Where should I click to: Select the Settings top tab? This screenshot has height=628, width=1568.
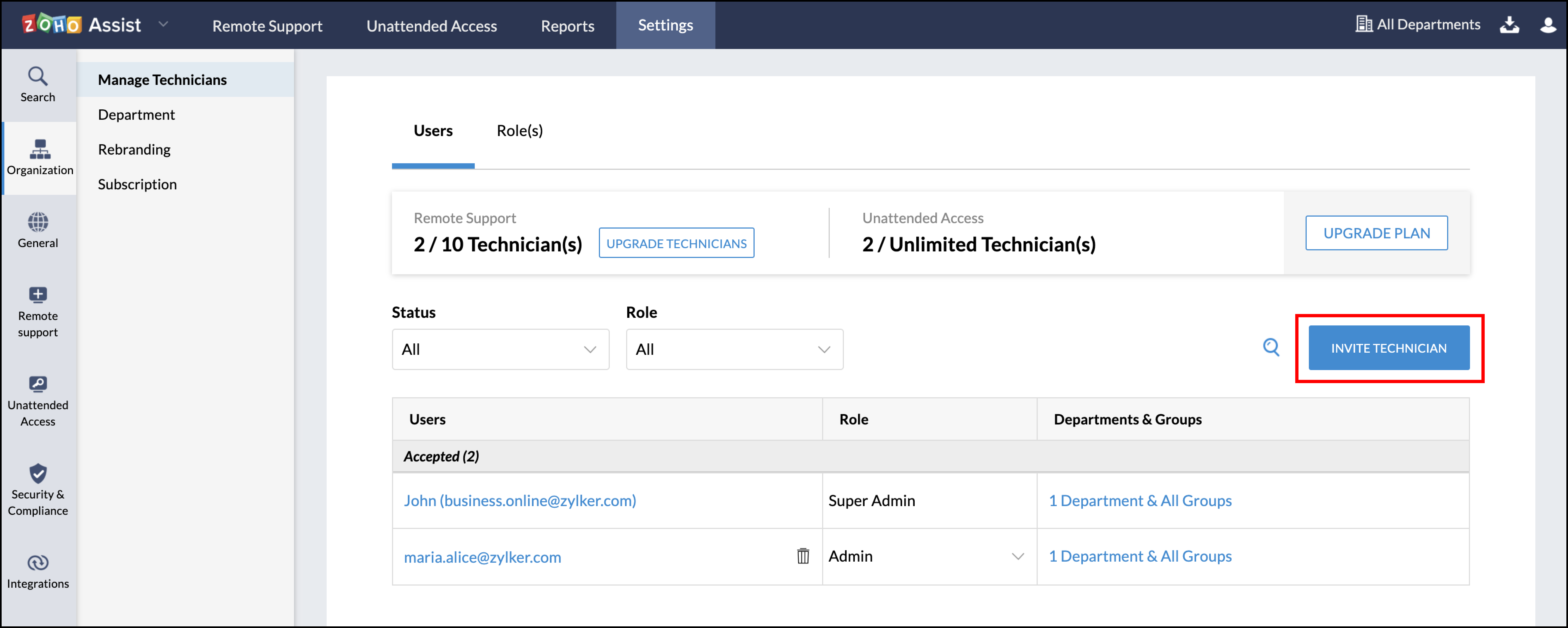coord(665,25)
